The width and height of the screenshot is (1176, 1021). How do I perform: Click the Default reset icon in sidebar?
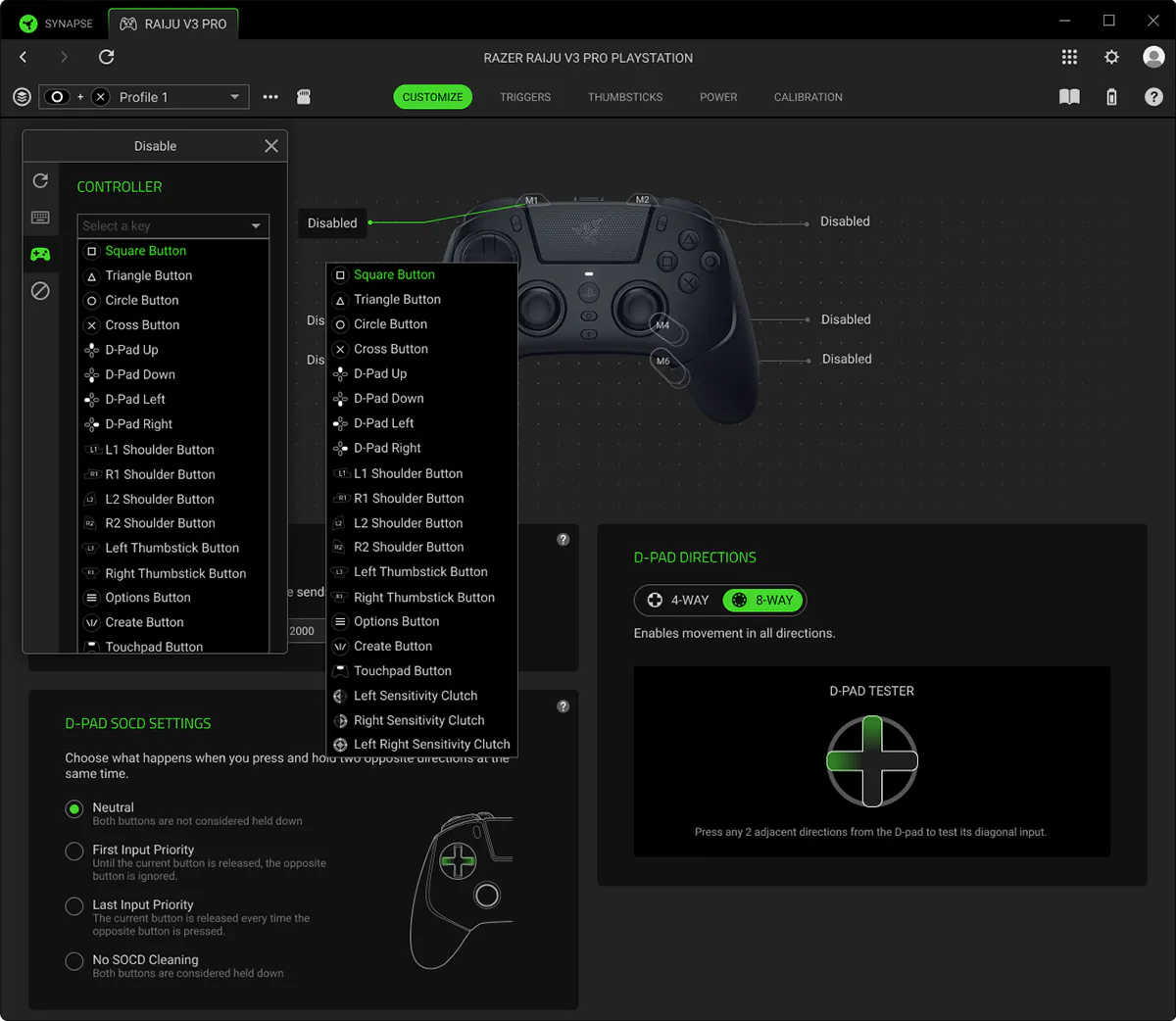pos(40,180)
